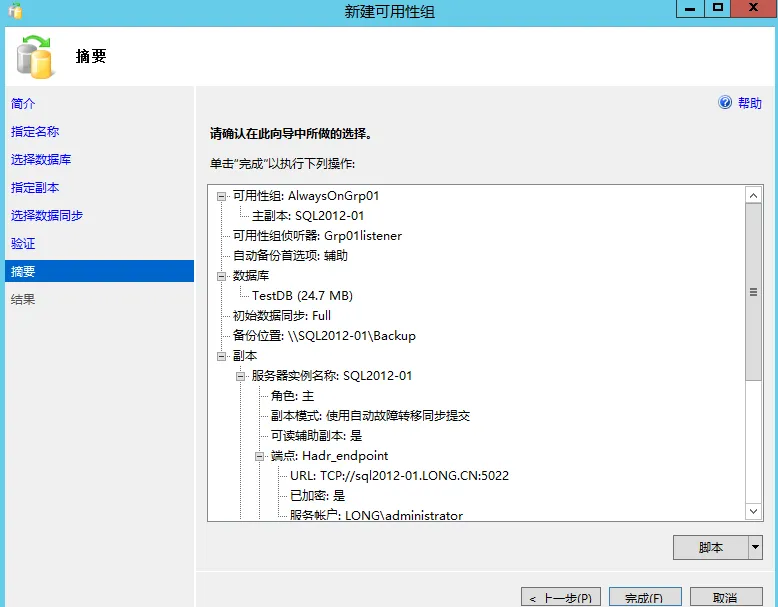Go to the 指定副本 step
778x607 pixels.
(x=35, y=188)
